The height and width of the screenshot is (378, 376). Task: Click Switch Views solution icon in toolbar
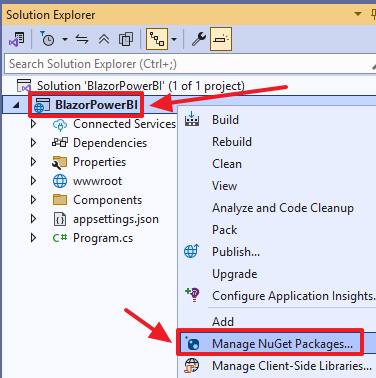coord(16,39)
